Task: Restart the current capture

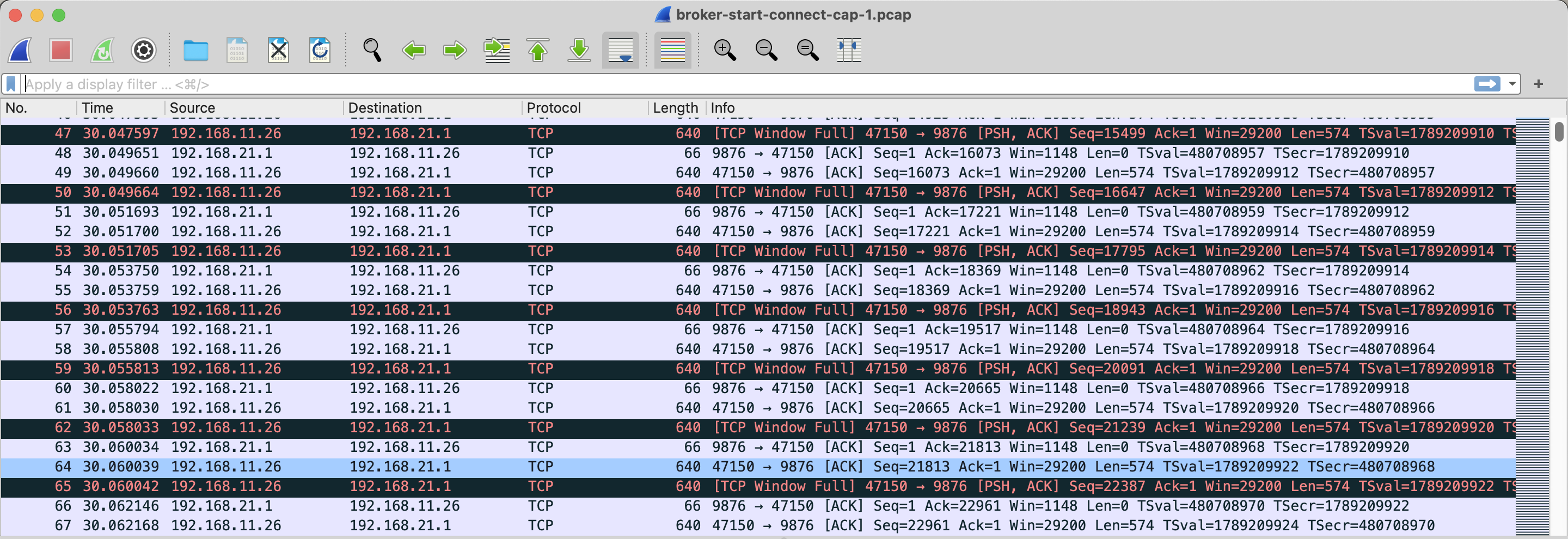Action: coord(102,51)
